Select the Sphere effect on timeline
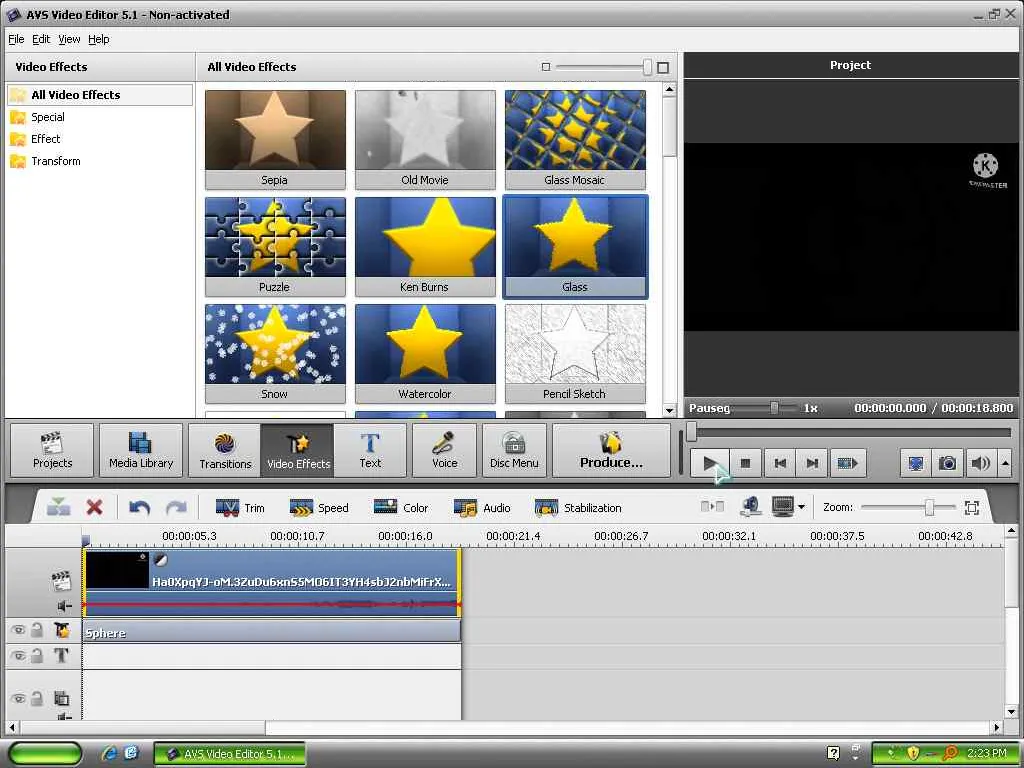Viewport: 1024px width, 768px height. pyautogui.click(x=272, y=632)
